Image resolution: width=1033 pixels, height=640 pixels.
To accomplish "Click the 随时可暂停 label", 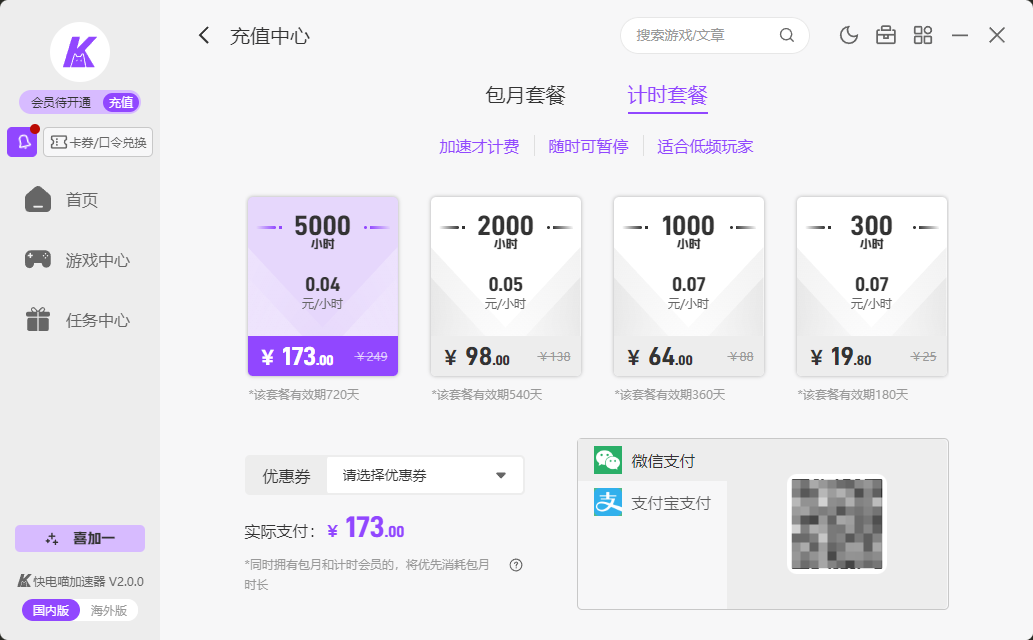I will click(588, 146).
